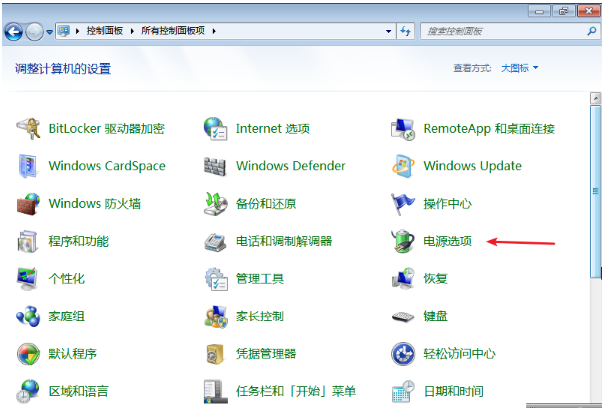Go back with the Back arrow button
Image resolution: width=604 pixels, height=408 pixels.
coord(14,32)
